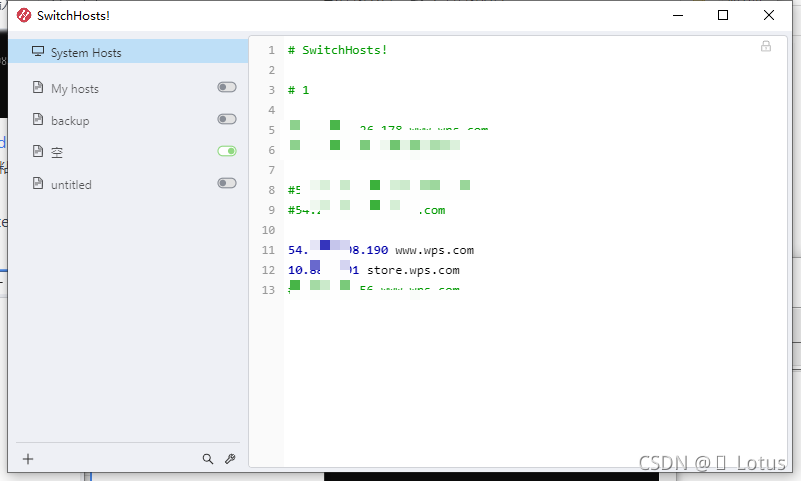Click the file icon next to My hosts

(38, 87)
